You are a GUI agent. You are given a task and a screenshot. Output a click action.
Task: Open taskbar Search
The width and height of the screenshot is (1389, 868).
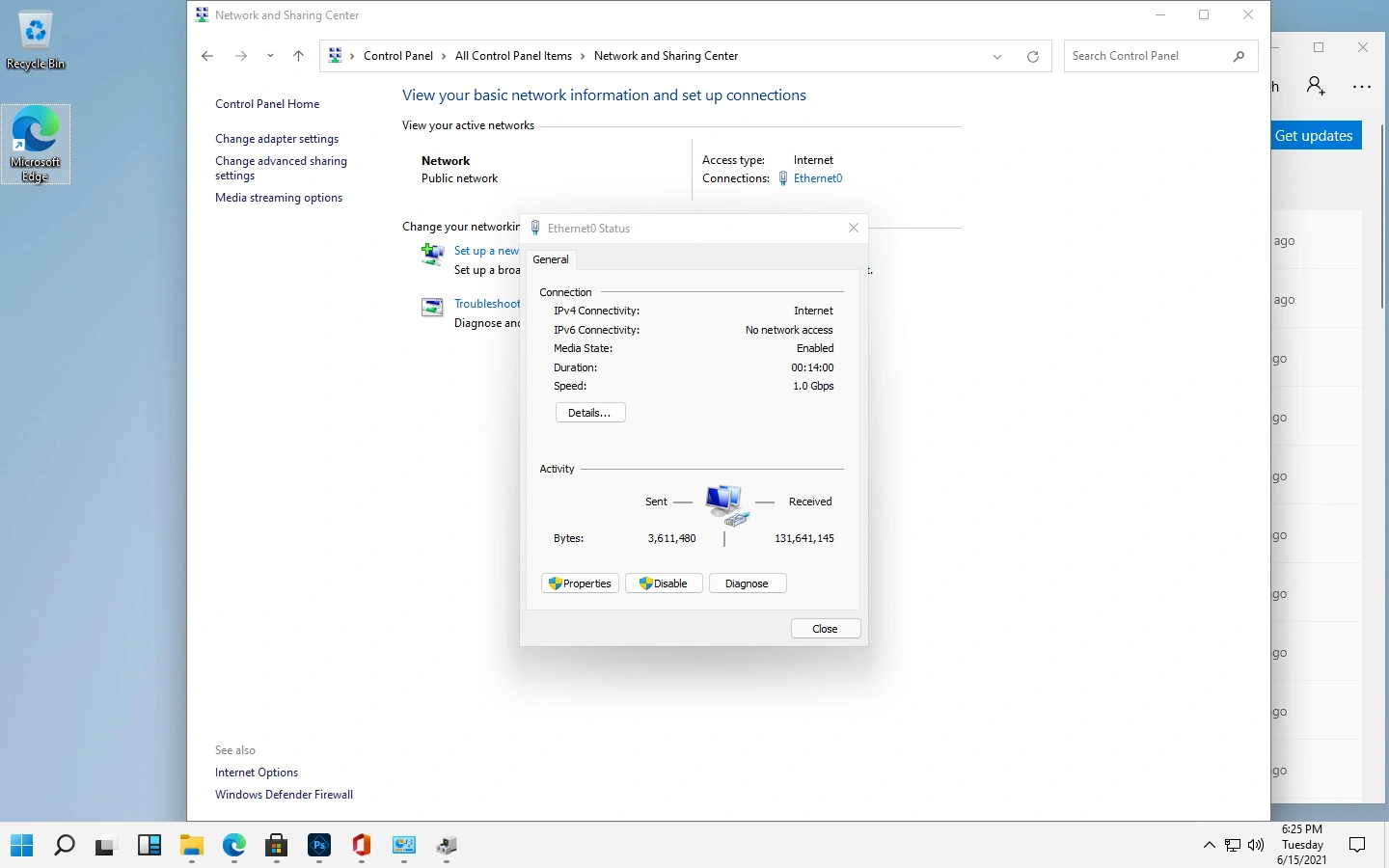[65, 846]
